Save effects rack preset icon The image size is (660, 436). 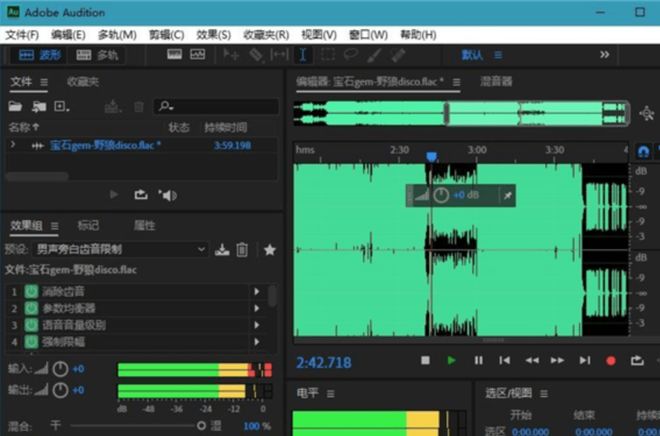tap(222, 250)
